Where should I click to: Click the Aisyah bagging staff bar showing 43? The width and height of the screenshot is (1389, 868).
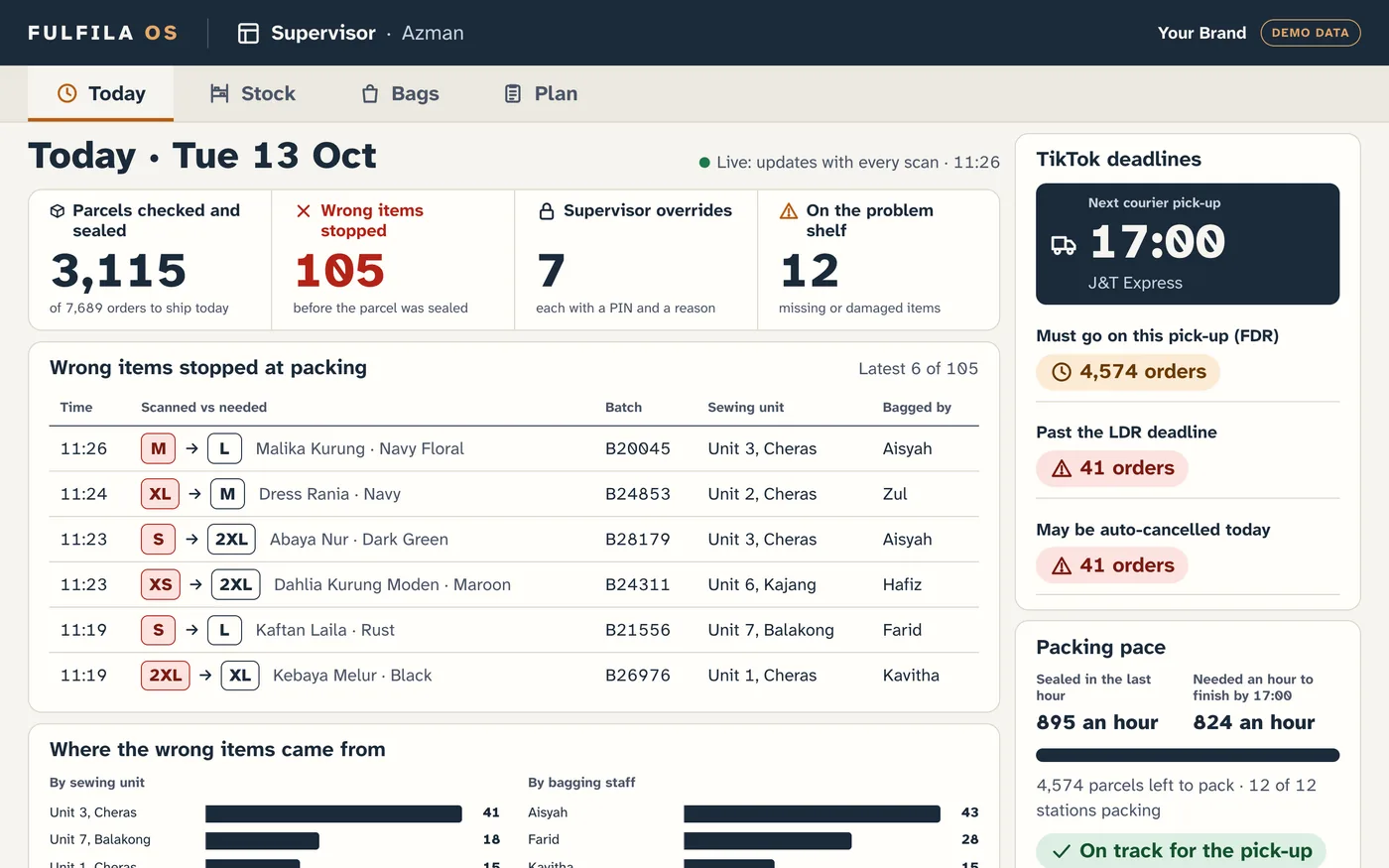tap(812, 813)
